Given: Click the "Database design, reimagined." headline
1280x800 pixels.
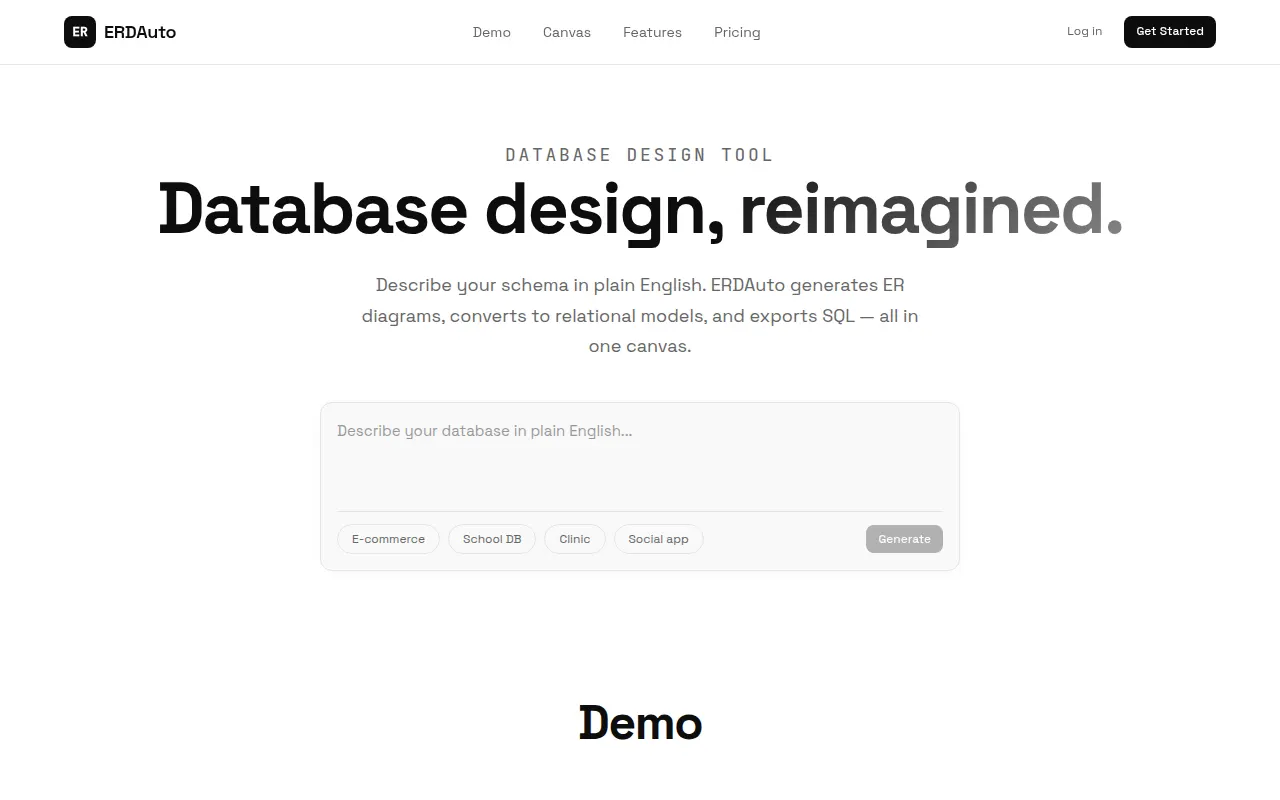Looking at the screenshot, I should pyautogui.click(x=640, y=210).
